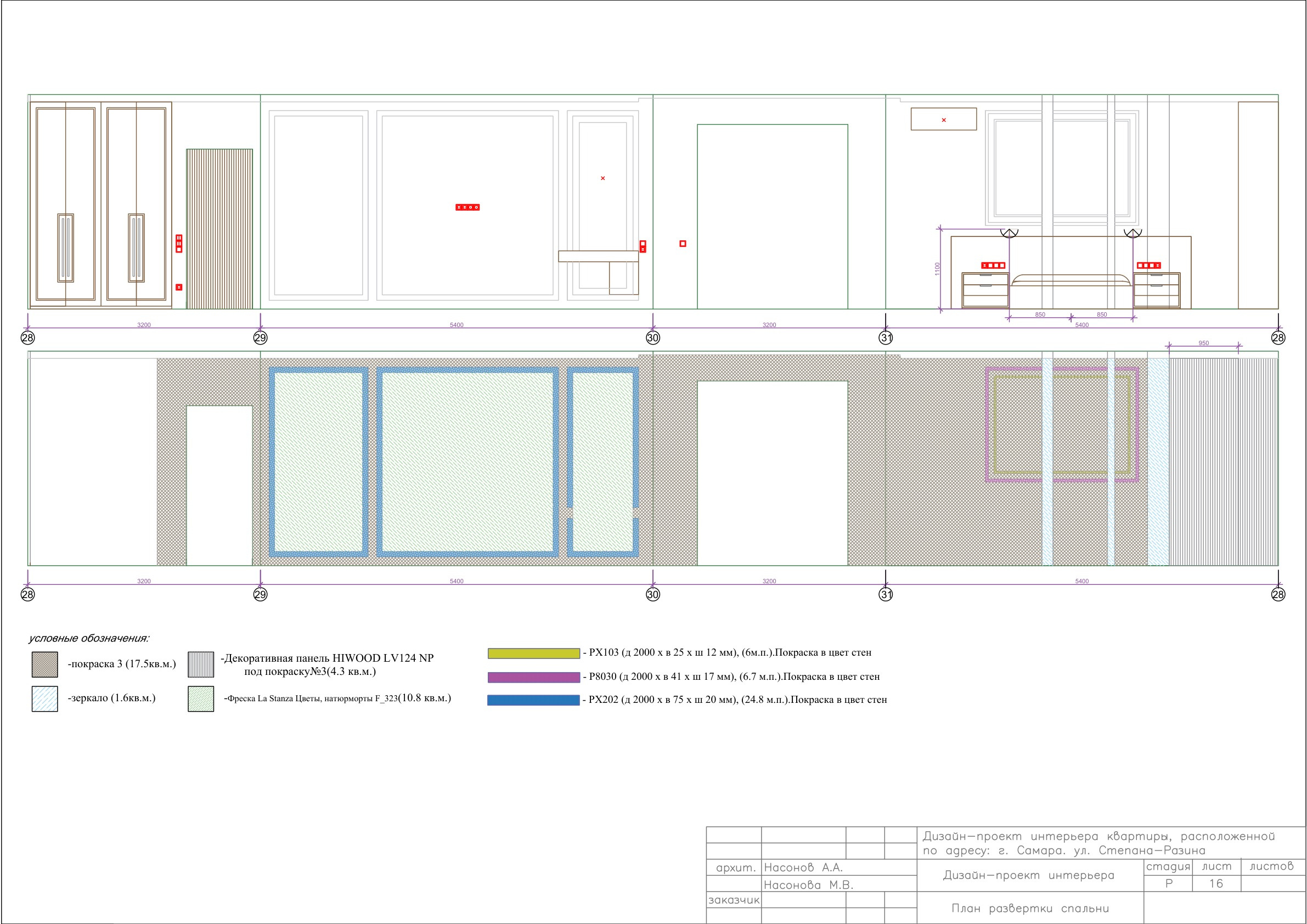Image resolution: width=1307 pixels, height=924 pixels.
Task: Click the purple P8030 molding legend swatch
Action: point(533,678)
